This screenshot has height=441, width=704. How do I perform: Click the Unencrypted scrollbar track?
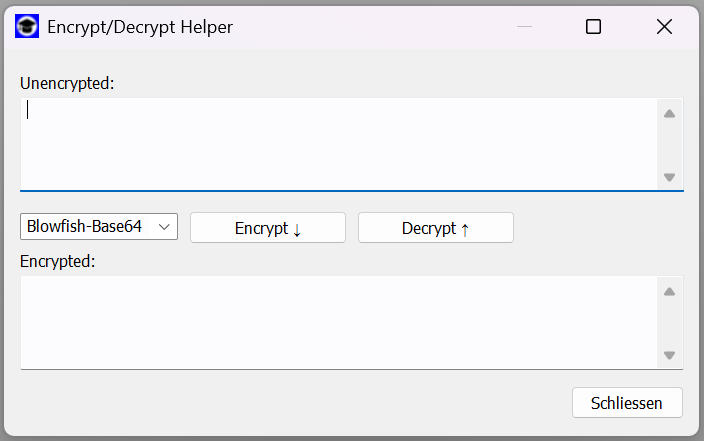tap(669, 144)
